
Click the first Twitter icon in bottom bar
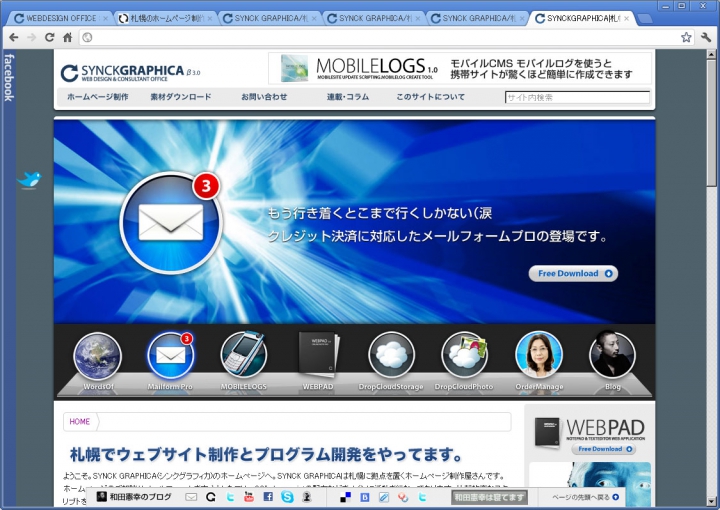pos(231,497)
